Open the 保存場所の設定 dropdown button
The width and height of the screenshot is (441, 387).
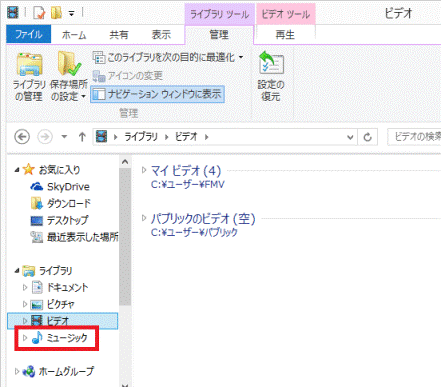coord(69,76)
